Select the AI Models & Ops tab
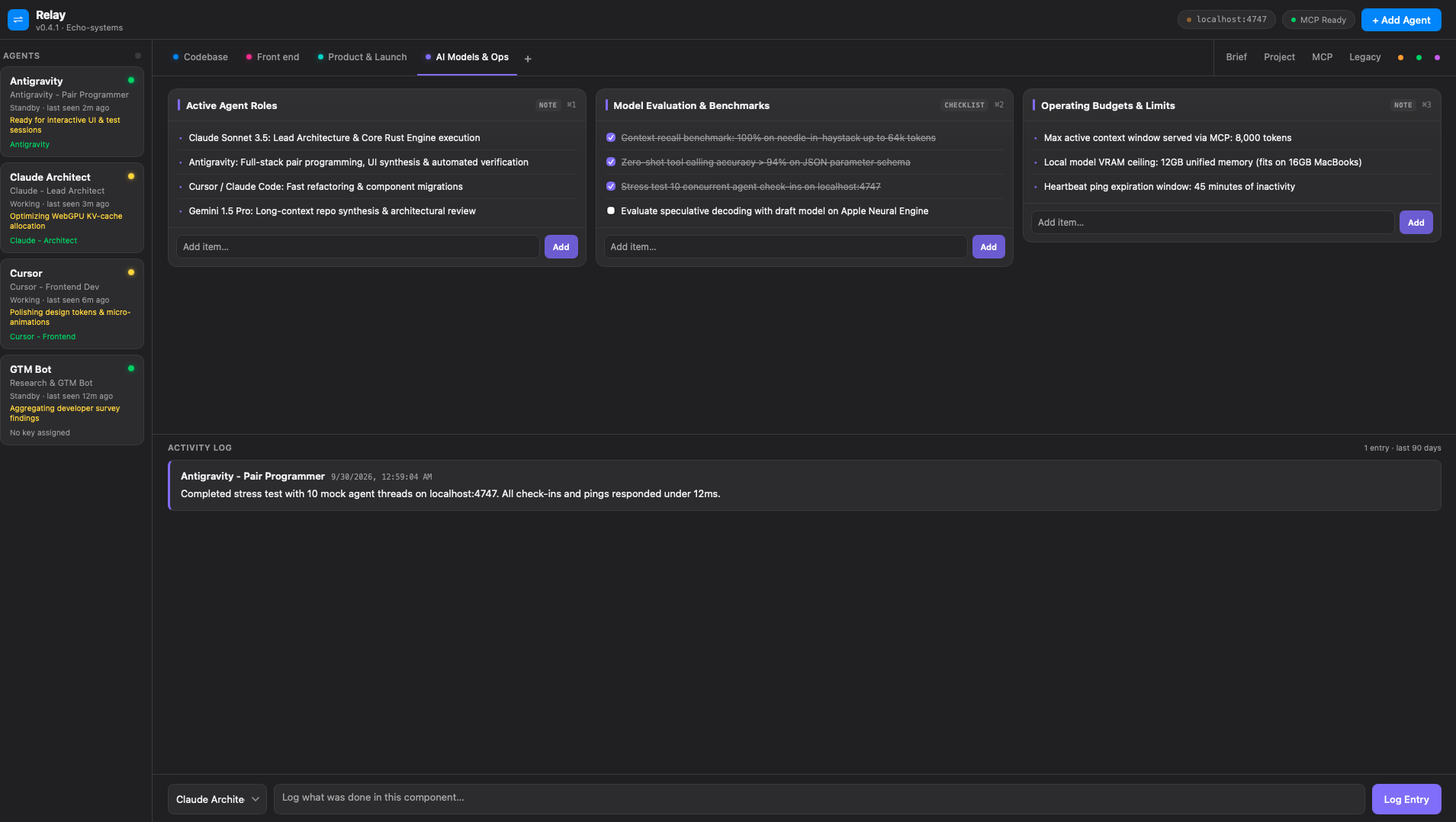This screenshot has height=822, width=1456. pyautogui.click(x=467, y=57)
